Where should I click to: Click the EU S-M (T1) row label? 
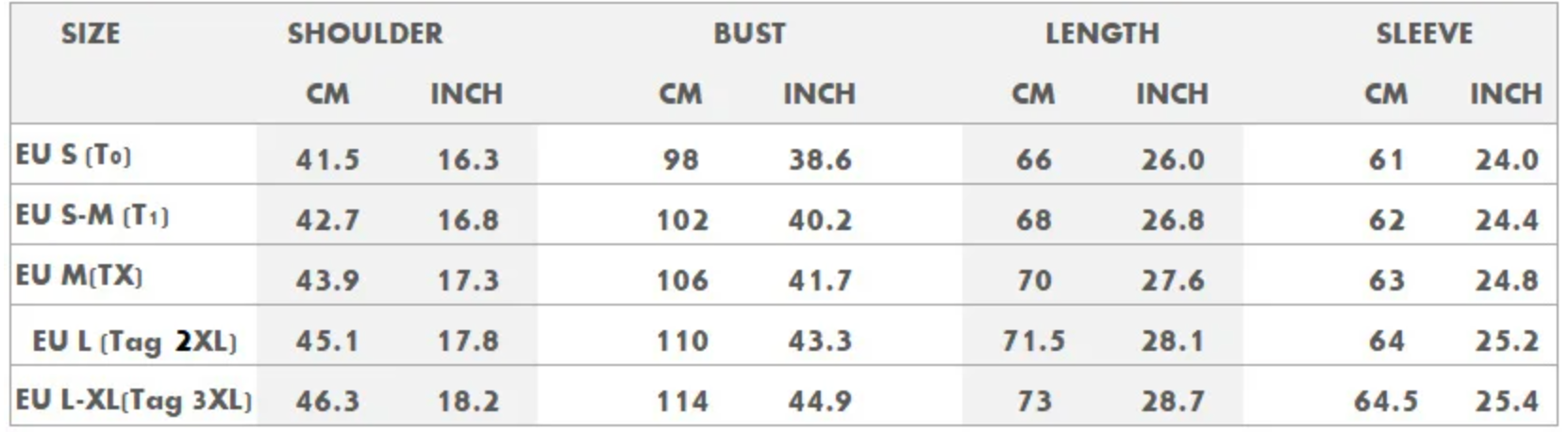click(92, 216)
